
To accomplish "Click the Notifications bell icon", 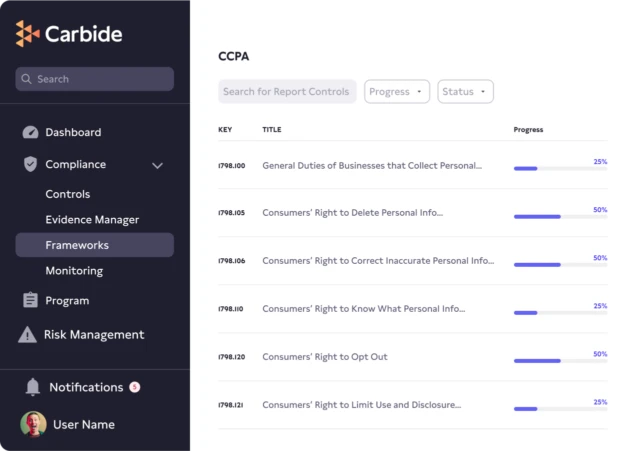I will [x=33, y=387].
